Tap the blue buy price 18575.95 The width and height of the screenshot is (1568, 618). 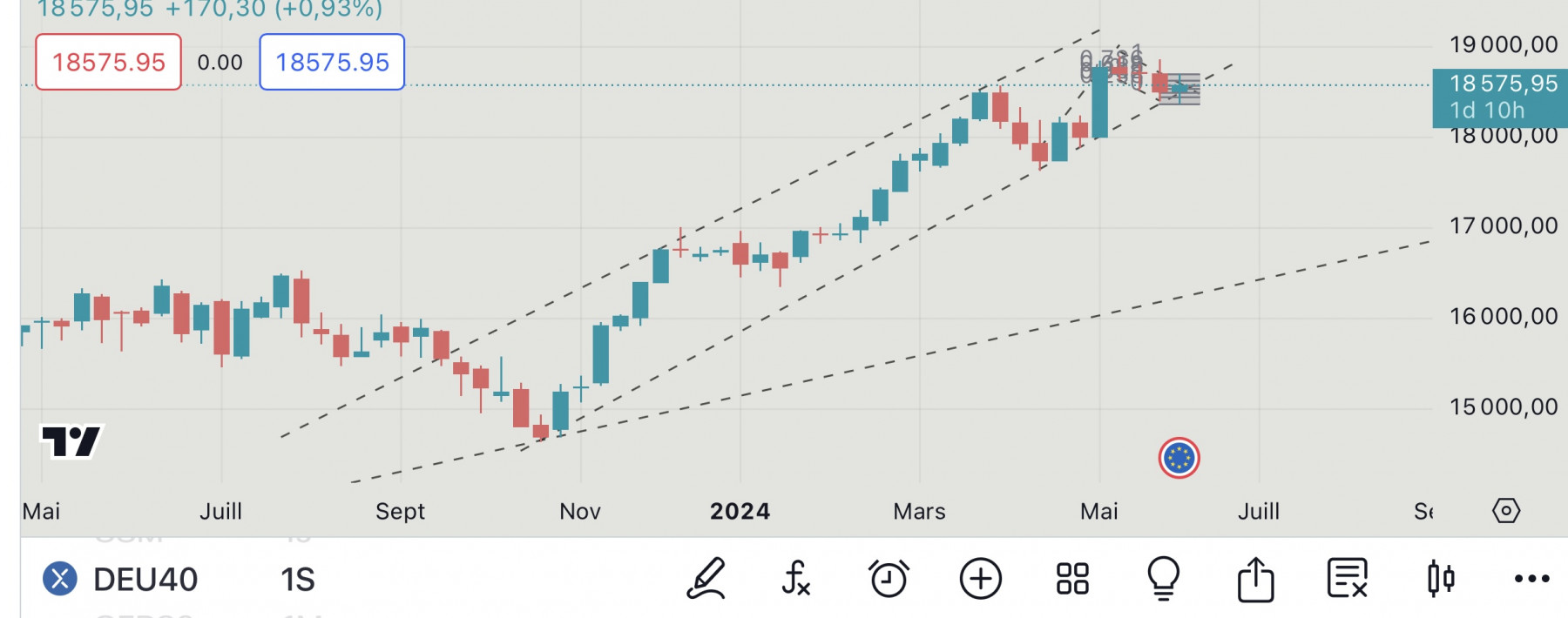pyautogui.click(x=332, y=62)
